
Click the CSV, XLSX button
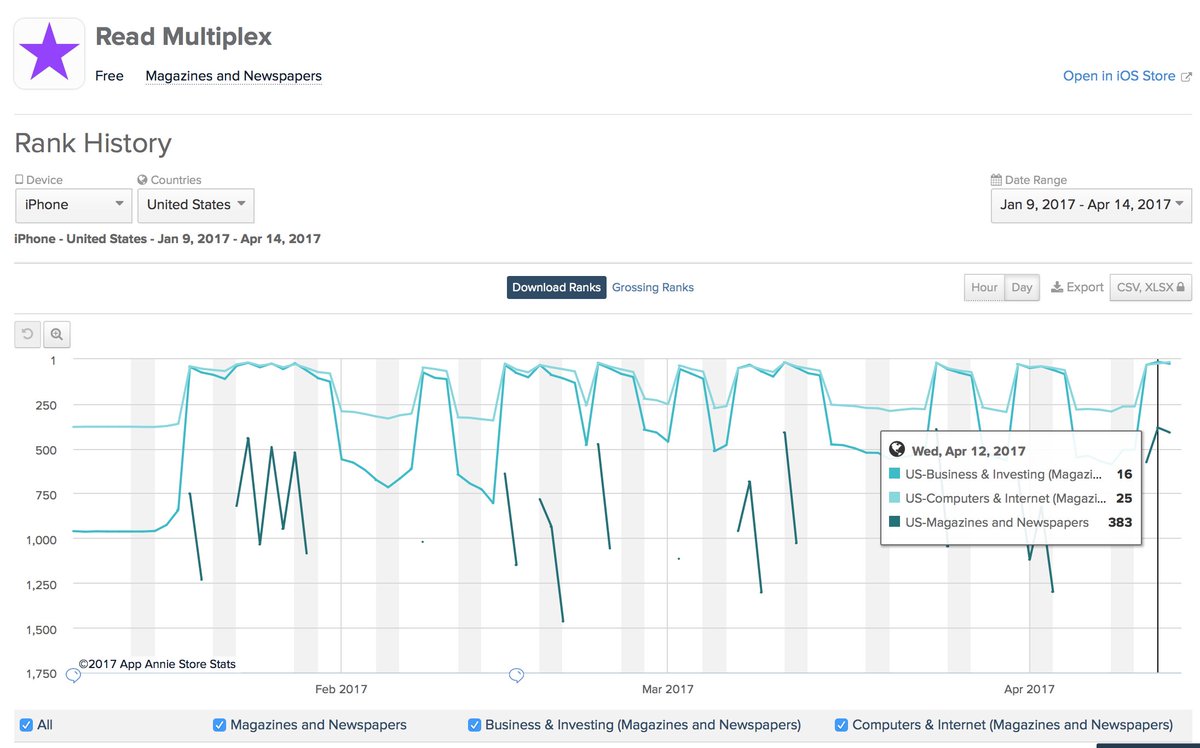tap(1151, 287)
